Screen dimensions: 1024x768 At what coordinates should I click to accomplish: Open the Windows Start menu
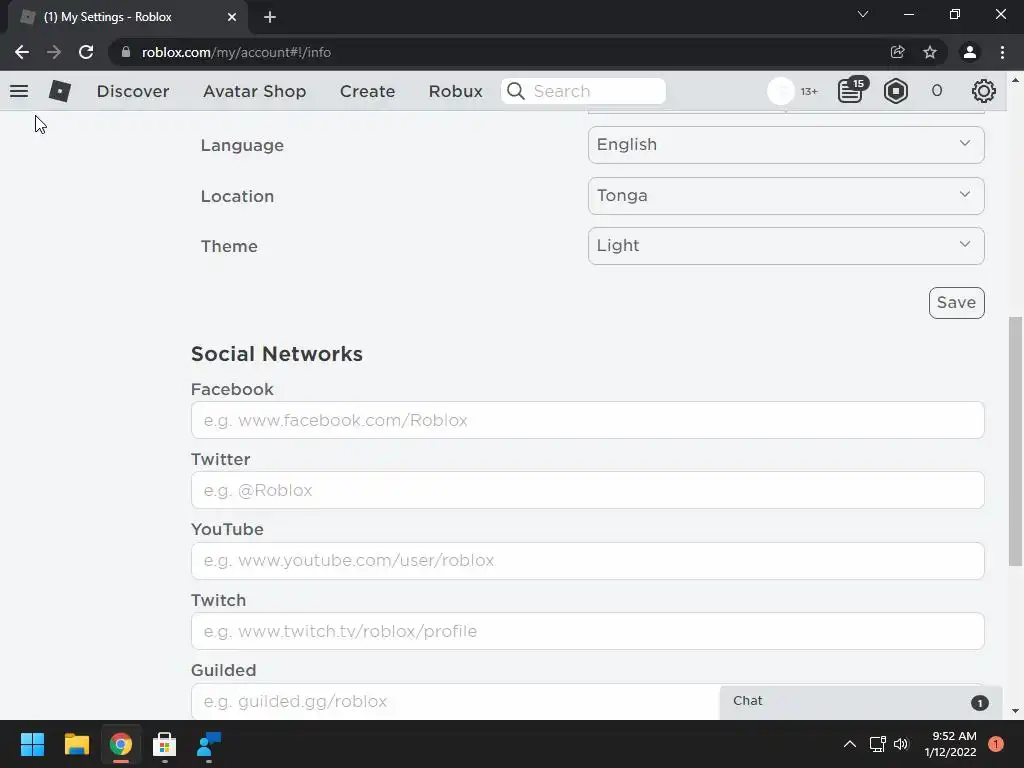(32, 744)
